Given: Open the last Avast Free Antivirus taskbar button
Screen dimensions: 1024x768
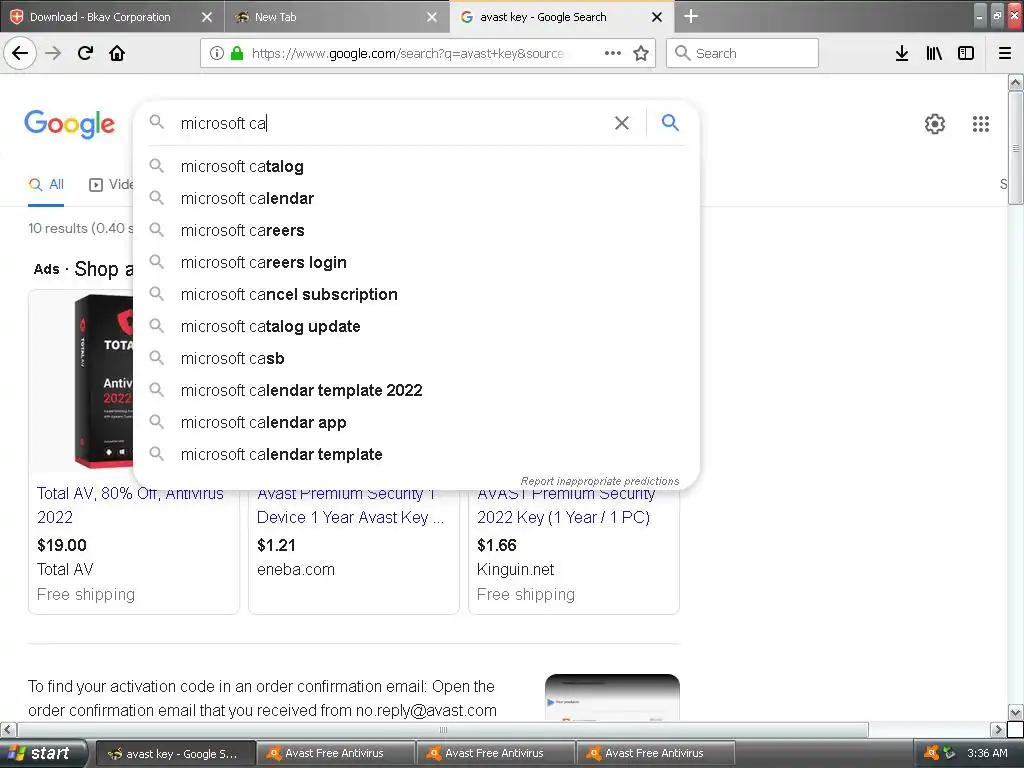Looking at the screenshot, I should (x=655, y=754).
